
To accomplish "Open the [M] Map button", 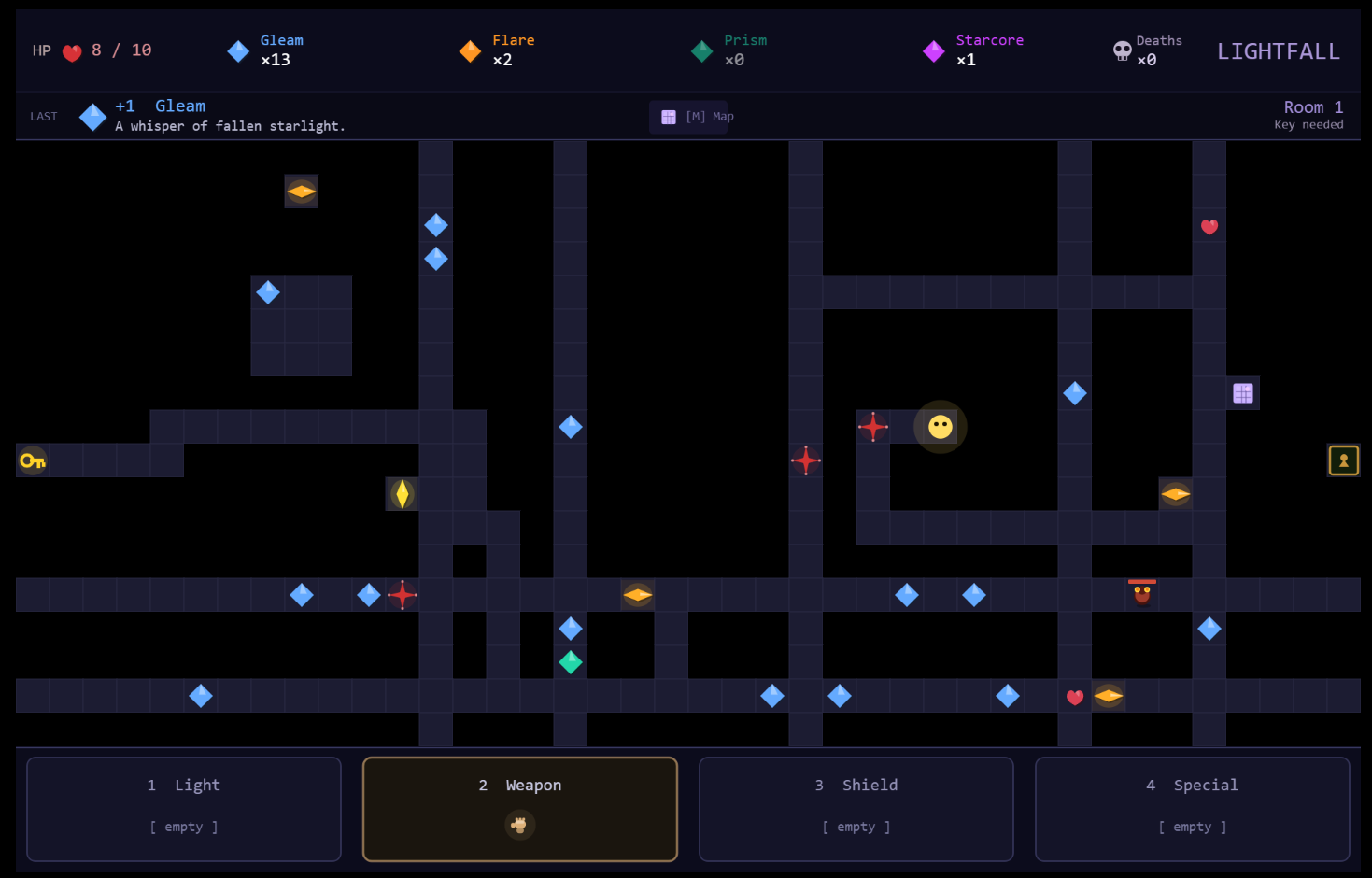I will (688, 117).
